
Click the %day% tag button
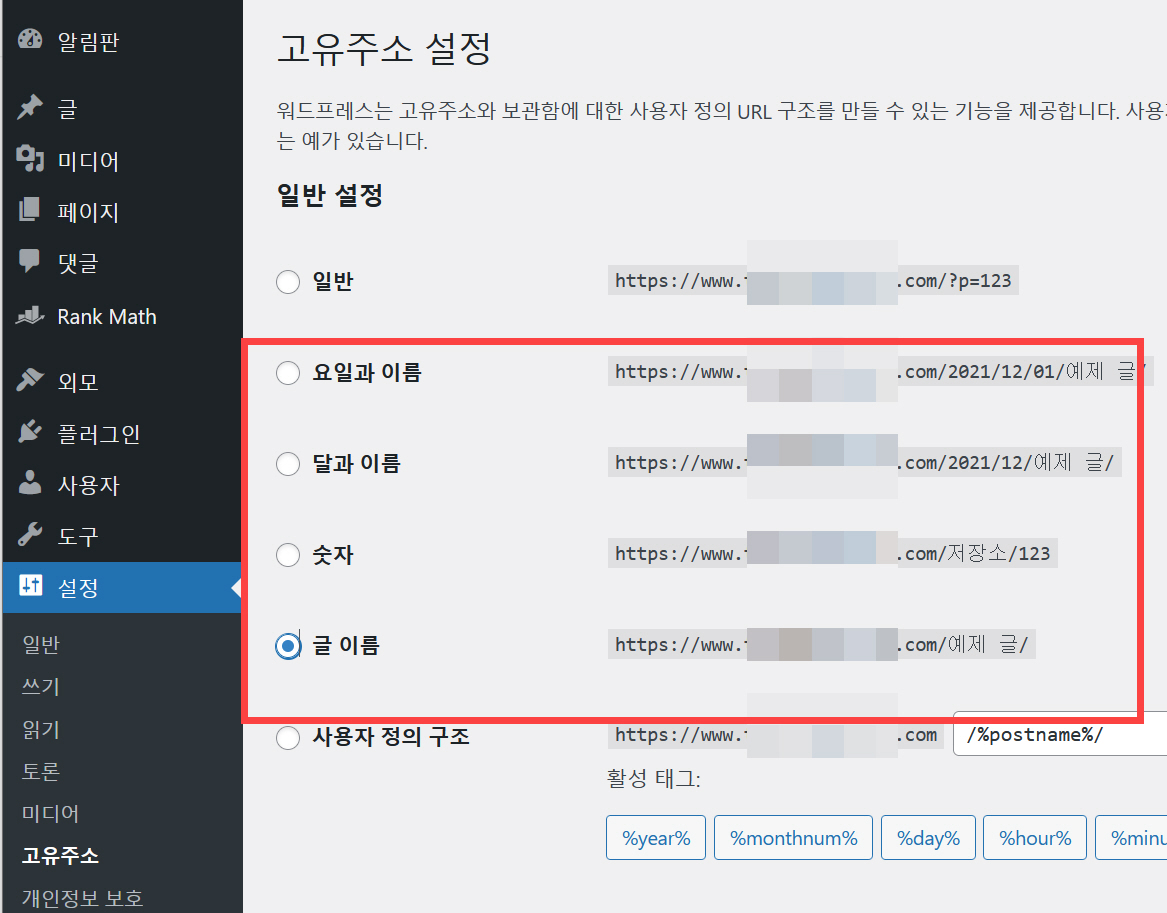(x=928, y=838)
